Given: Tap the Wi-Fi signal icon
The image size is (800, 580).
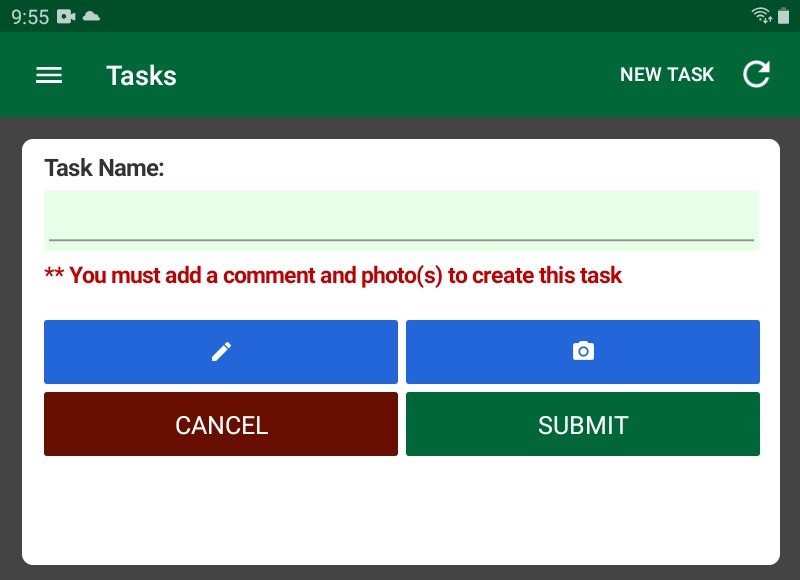Looking at the screenshot, I should click(x=761, y=16).
